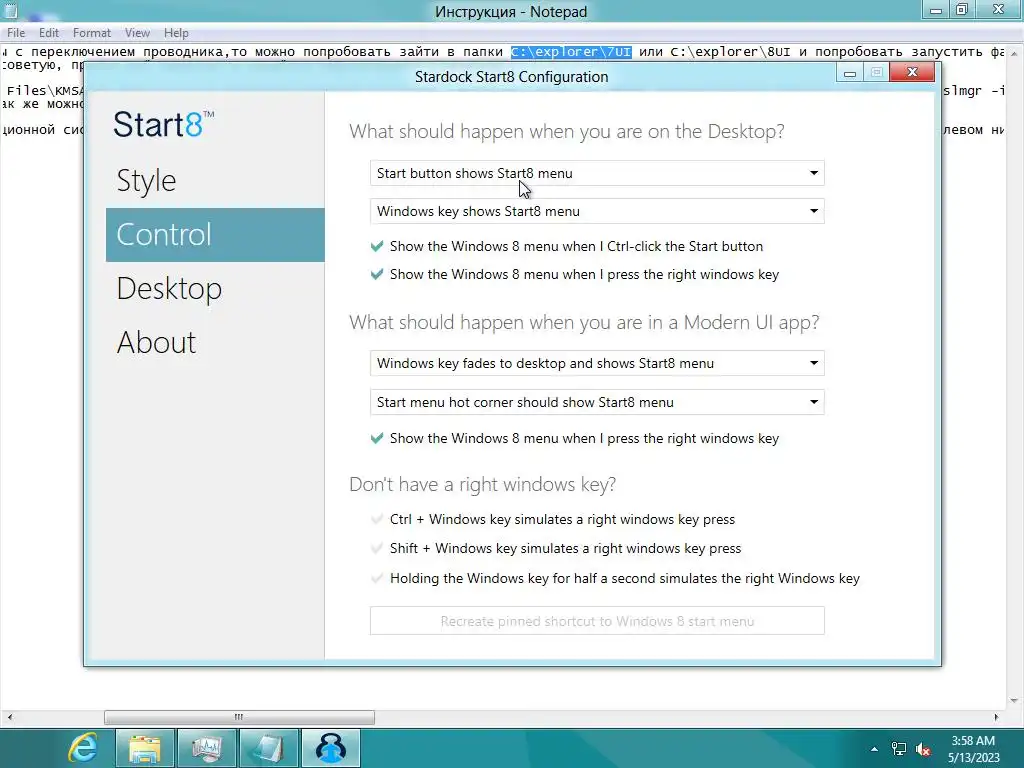Image resolution: width=1024 pixels, height=768 pixels.
Task: Toggle Ctrl + Windows key simulates right key
Action: (x=377, y=519)
